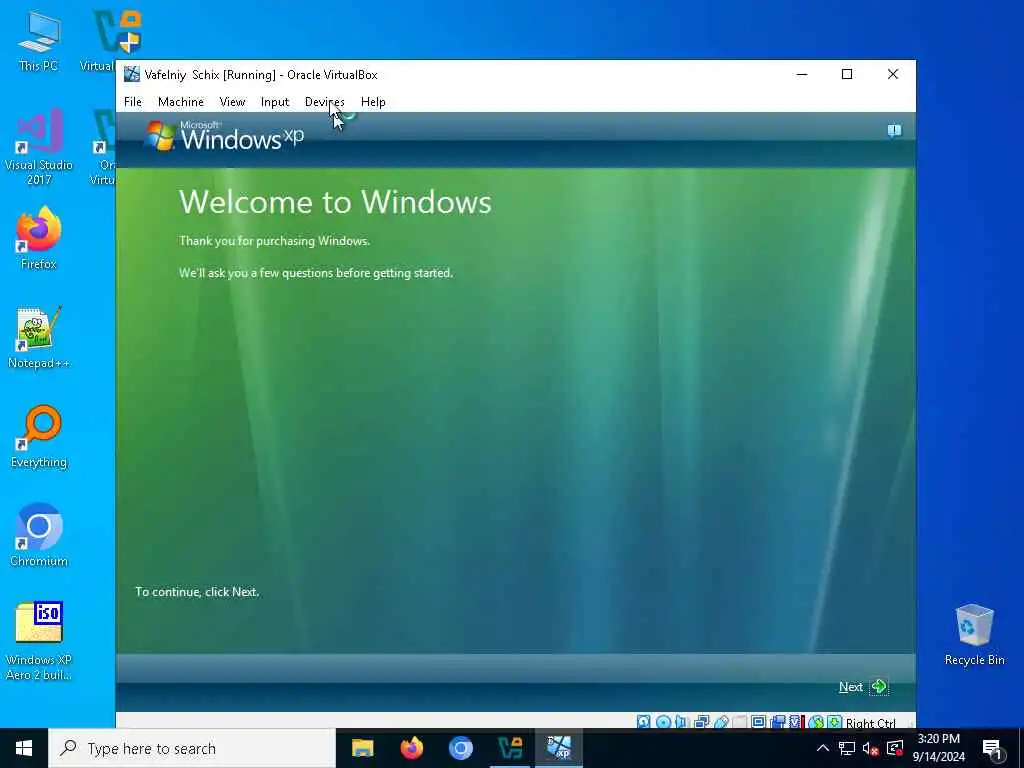This screenshot has width=1024, height=768.
Task: Select the Everything search desktop shortcut
Action: pyautogui.click(x=39, y=437)
